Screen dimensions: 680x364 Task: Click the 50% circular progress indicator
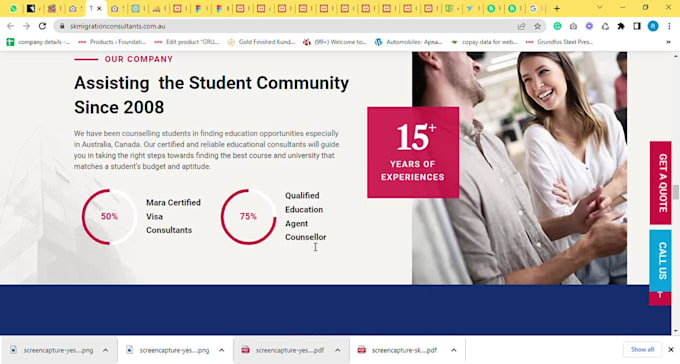pos(109,216)
